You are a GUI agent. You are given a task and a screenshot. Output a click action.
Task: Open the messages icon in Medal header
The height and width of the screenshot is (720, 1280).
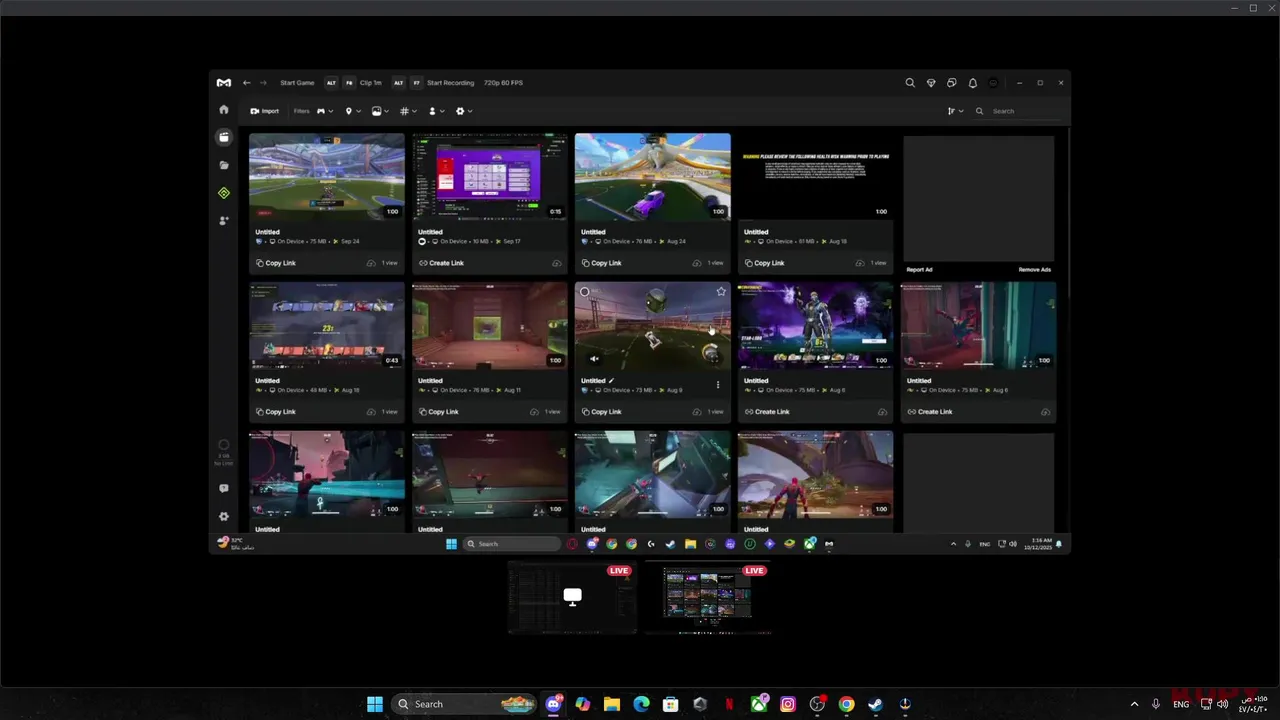pyautogui.click(x=952, y=83)
